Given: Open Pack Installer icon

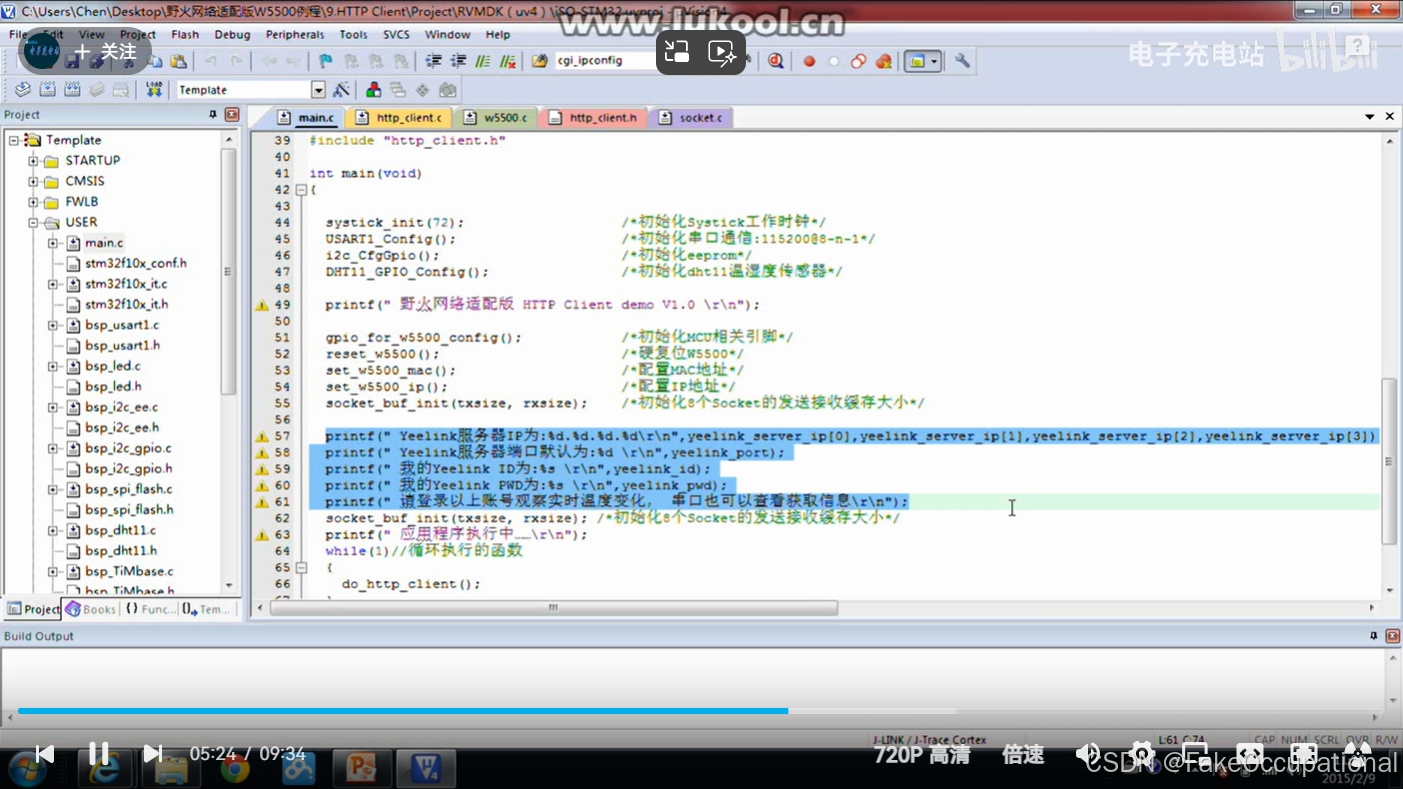Looking at the screenshot, I should [x=447, y=90].
